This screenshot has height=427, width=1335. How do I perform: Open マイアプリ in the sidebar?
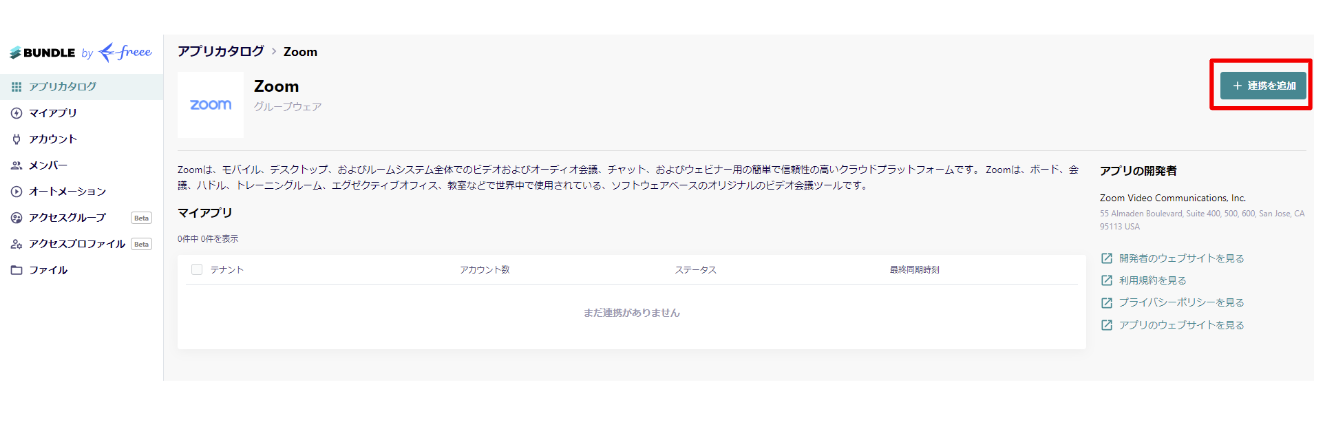(x=81, y=113)
